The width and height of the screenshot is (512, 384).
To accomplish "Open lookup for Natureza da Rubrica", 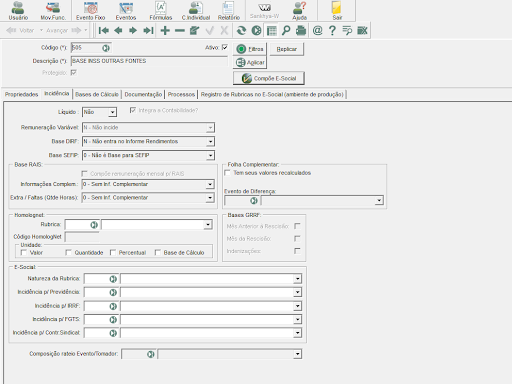I will click(113, 279).
